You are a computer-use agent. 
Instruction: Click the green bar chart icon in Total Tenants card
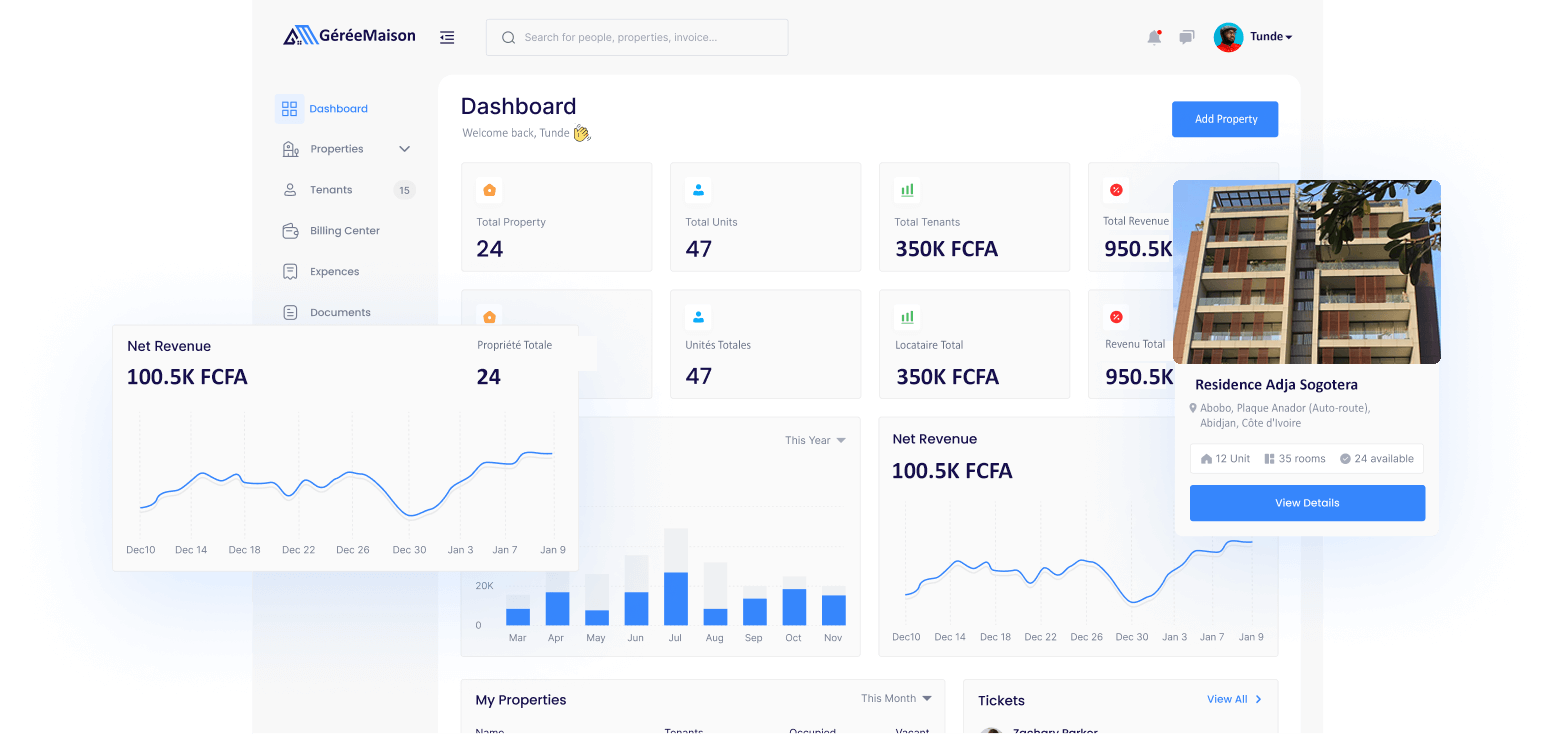[907, 190]
